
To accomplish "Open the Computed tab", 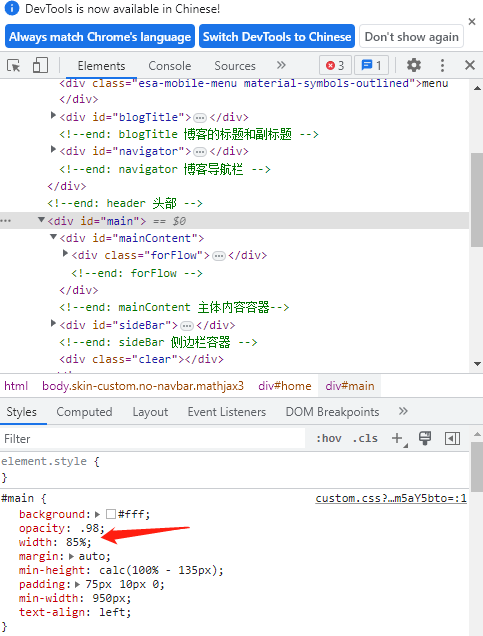I will pyautogui.click(x=84, y=412).
